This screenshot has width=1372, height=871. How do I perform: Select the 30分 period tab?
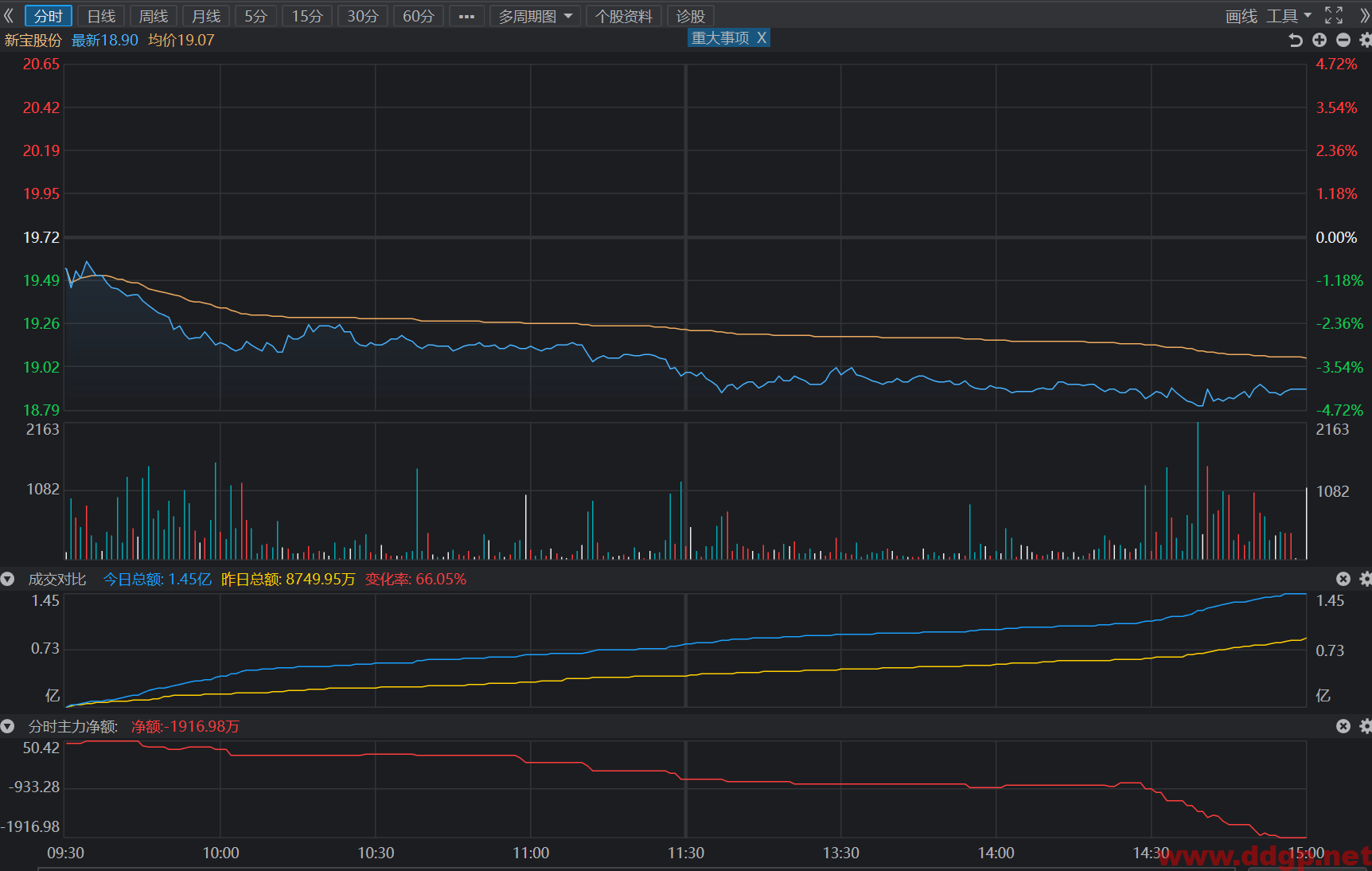tap(363, 16)
